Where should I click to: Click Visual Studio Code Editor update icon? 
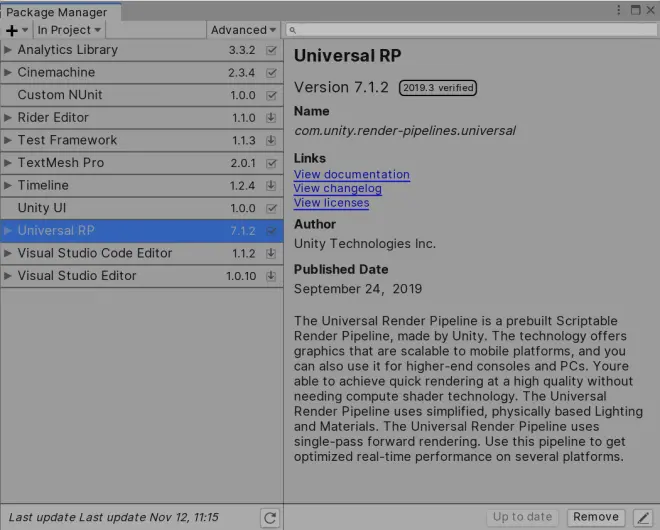[271, 253]
